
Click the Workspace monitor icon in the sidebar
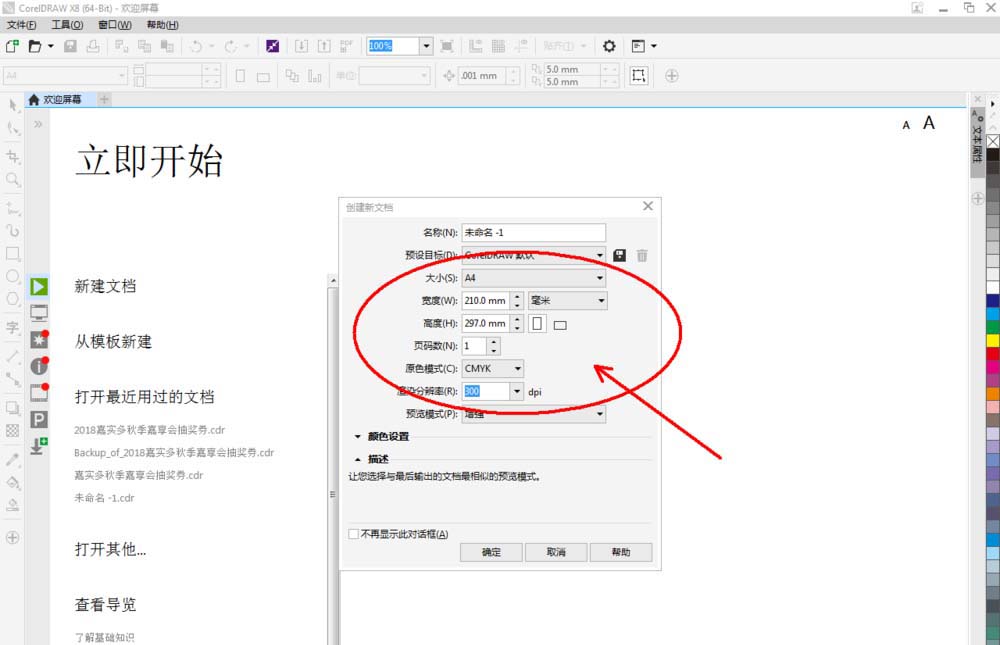point(39,313)
